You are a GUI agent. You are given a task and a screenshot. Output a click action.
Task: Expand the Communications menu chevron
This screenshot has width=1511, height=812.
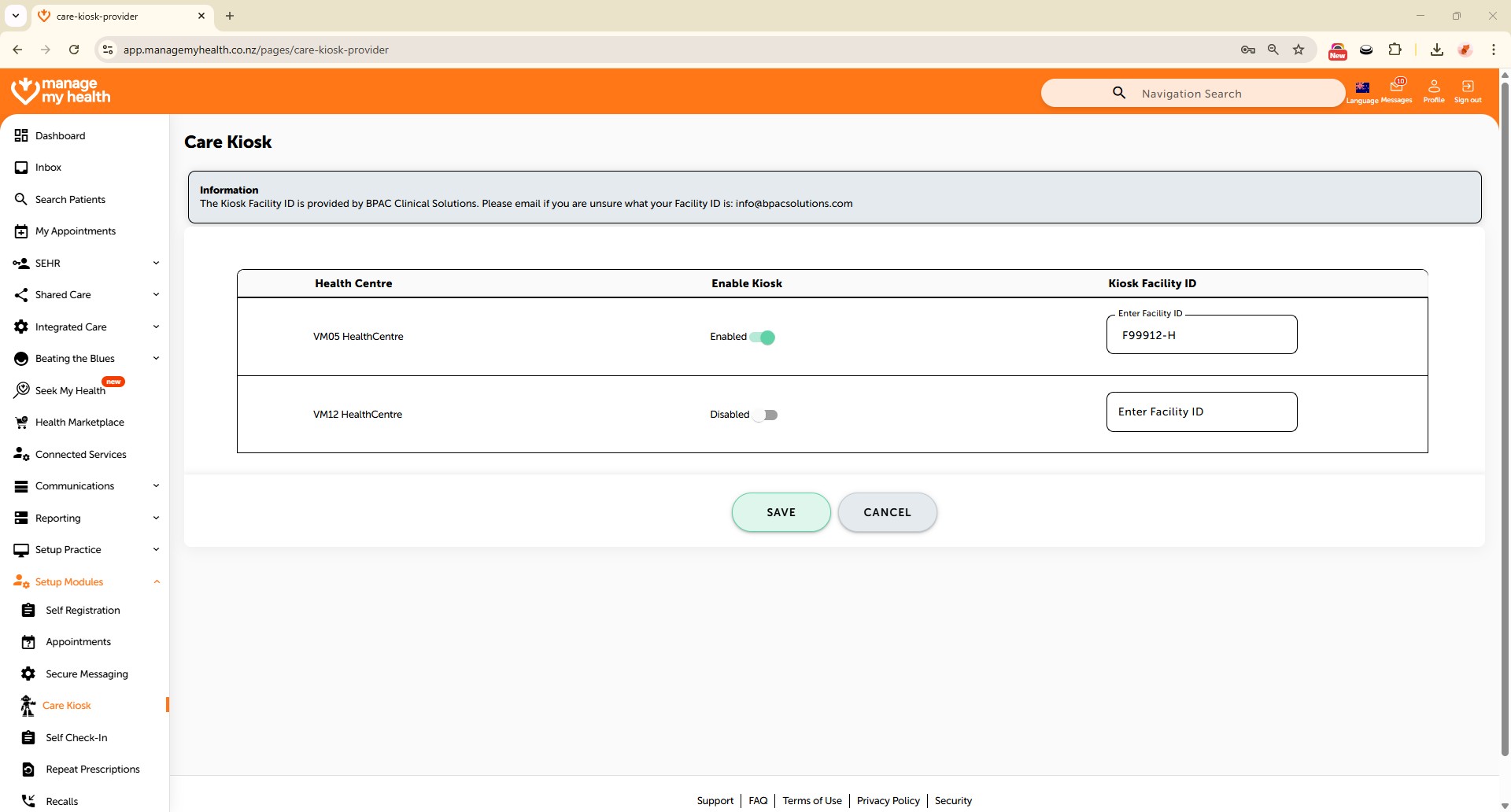click(156, 486)
